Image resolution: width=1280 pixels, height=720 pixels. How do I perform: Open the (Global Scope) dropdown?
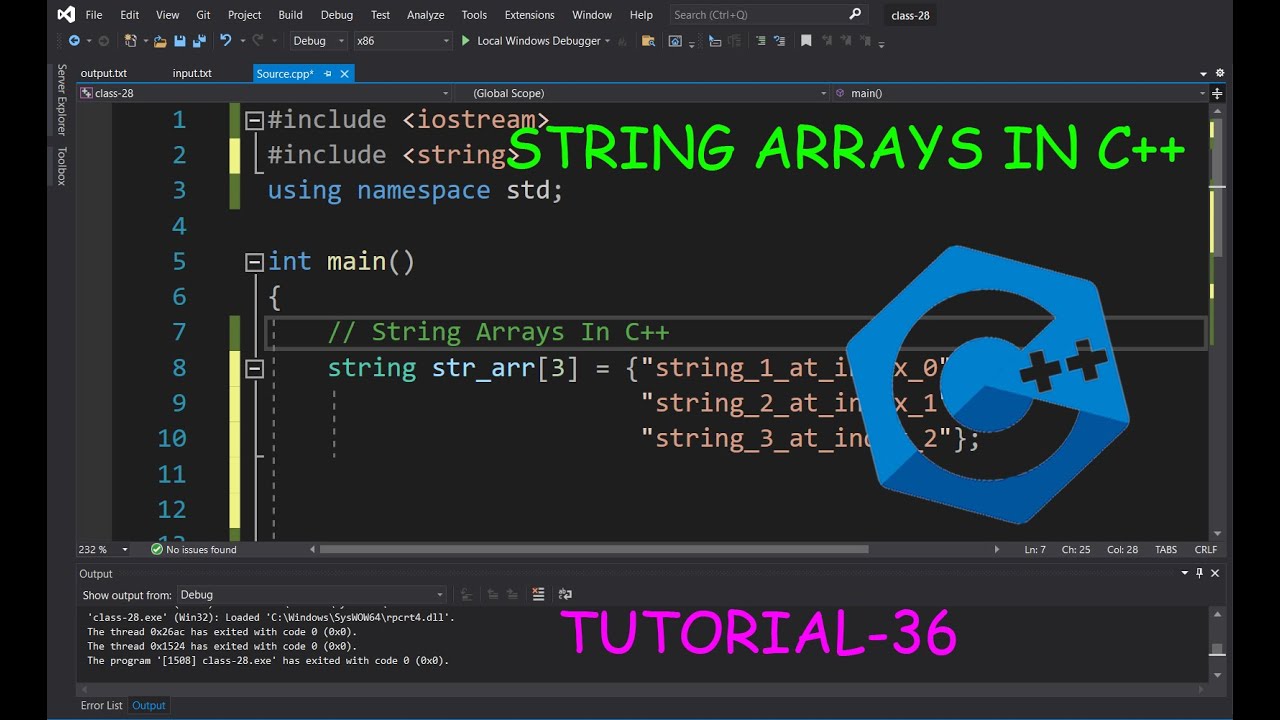coord(642,93)
